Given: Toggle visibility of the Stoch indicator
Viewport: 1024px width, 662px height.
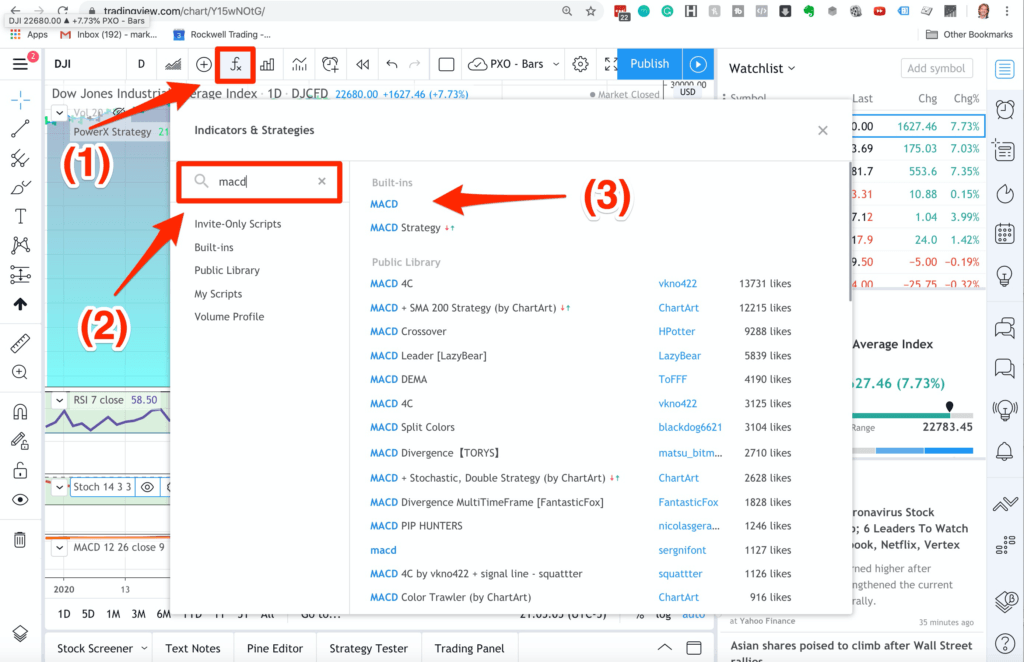Looking at the screenshot, I should tap(148, 487).
